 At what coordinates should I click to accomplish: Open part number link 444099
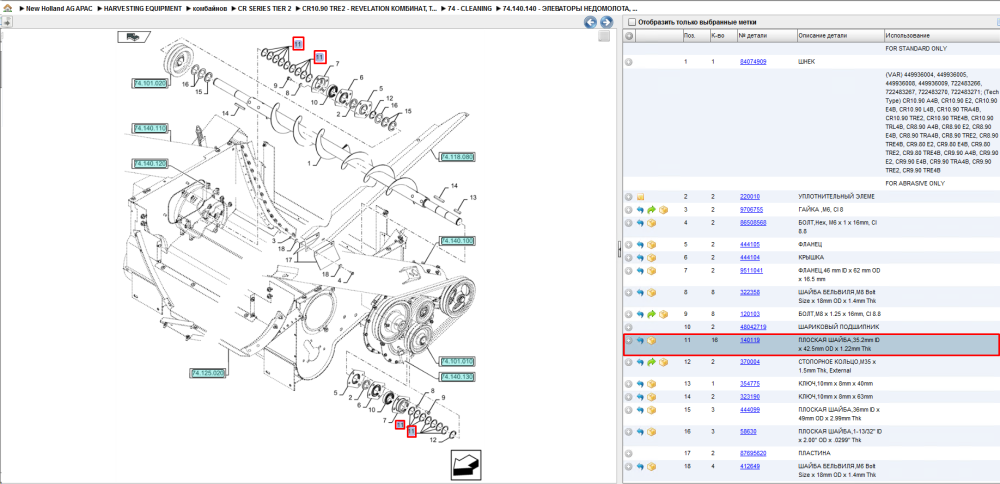[x=749, y=410]
